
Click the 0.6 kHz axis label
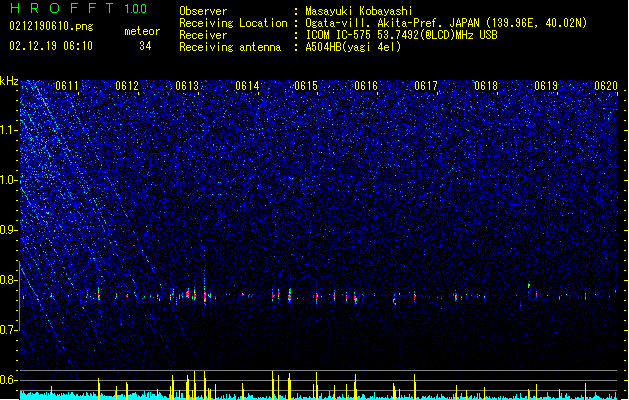(9, 380)
